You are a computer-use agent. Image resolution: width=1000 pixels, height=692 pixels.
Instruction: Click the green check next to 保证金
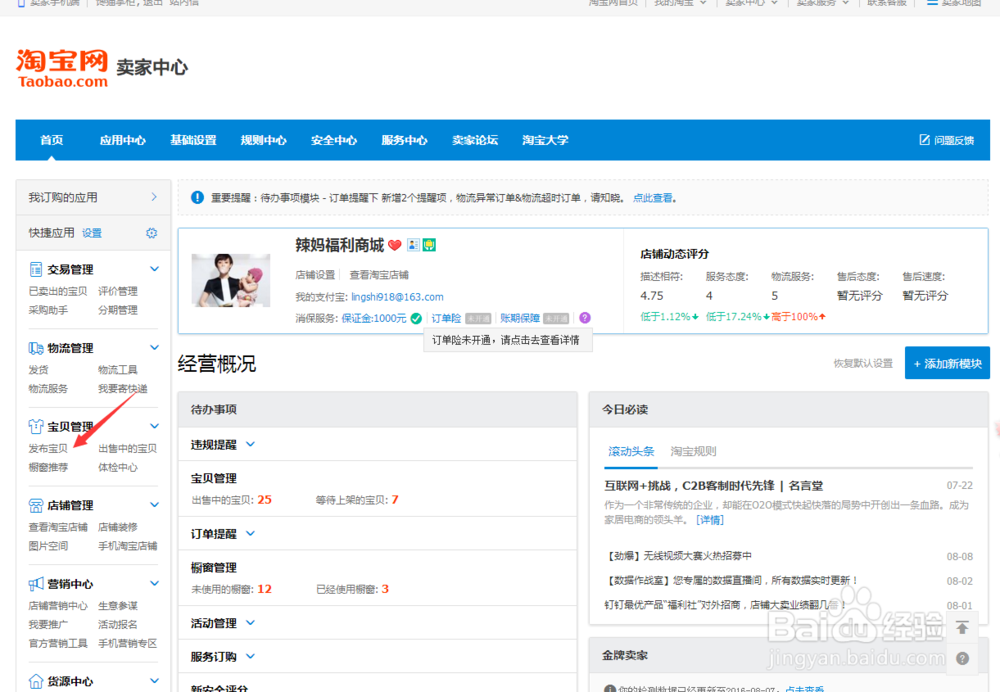point(416,318)
